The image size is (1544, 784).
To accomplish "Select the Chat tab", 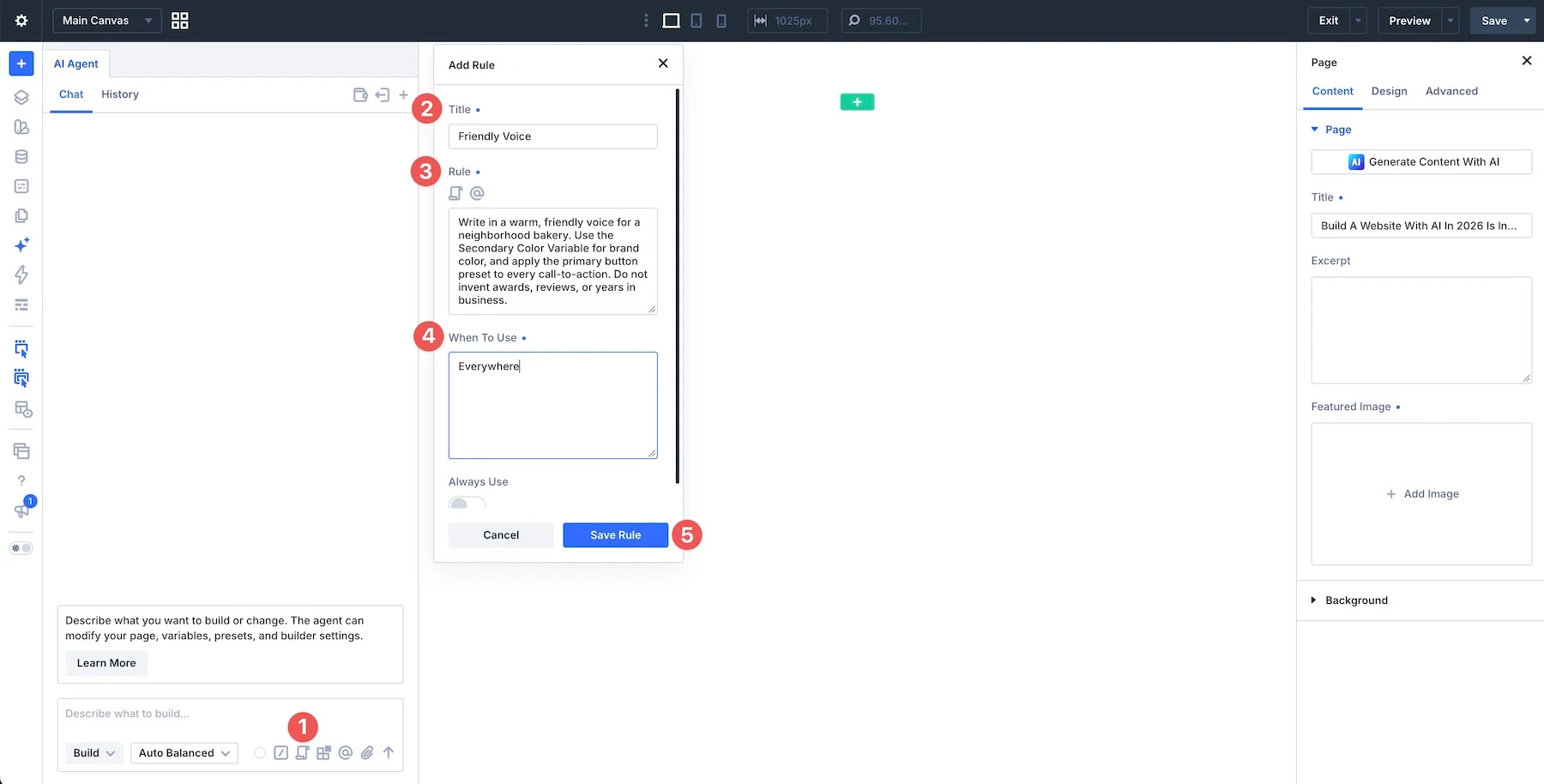I will [71, 94].
